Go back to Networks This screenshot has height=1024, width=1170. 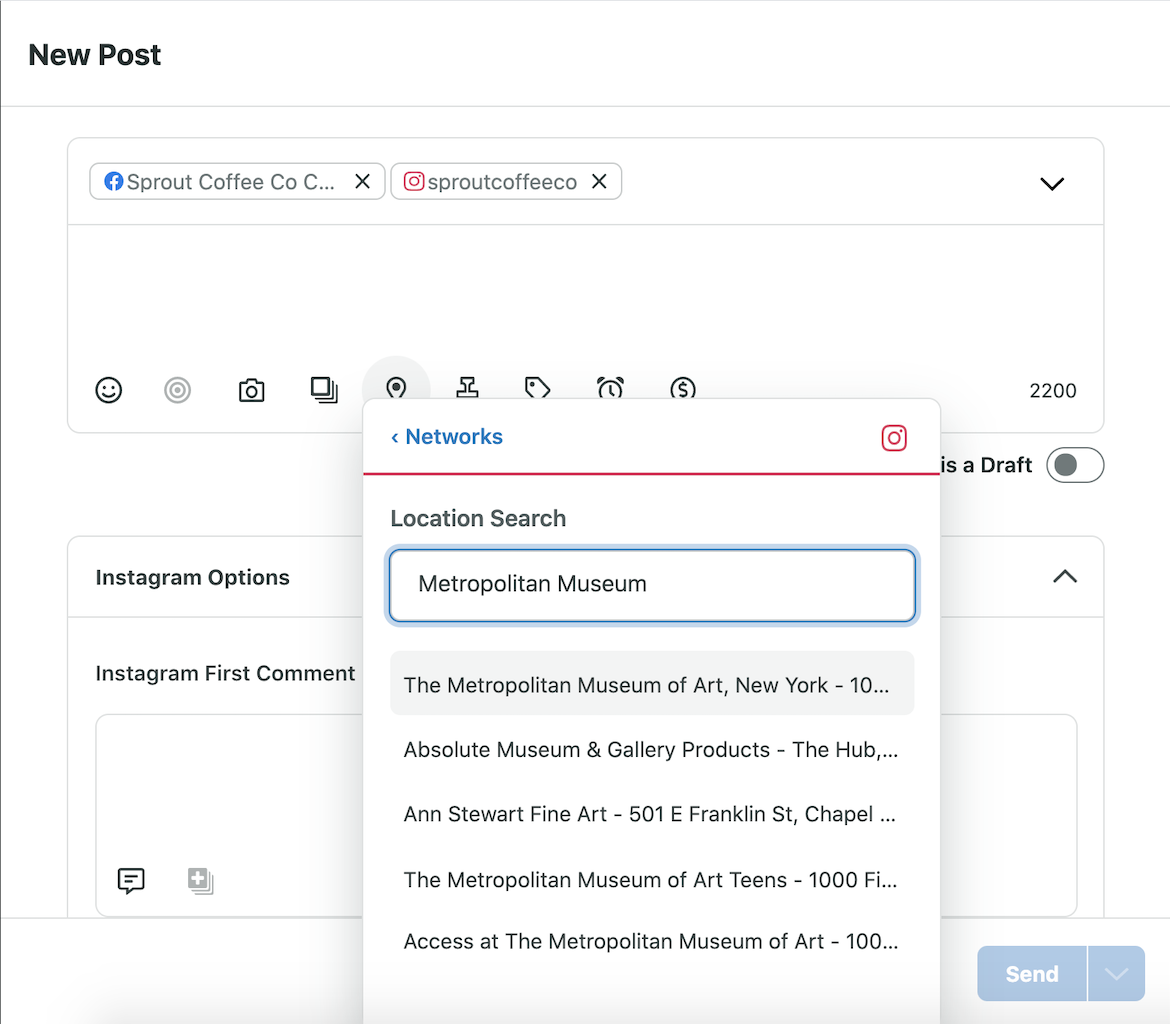[x=447, y=437]
